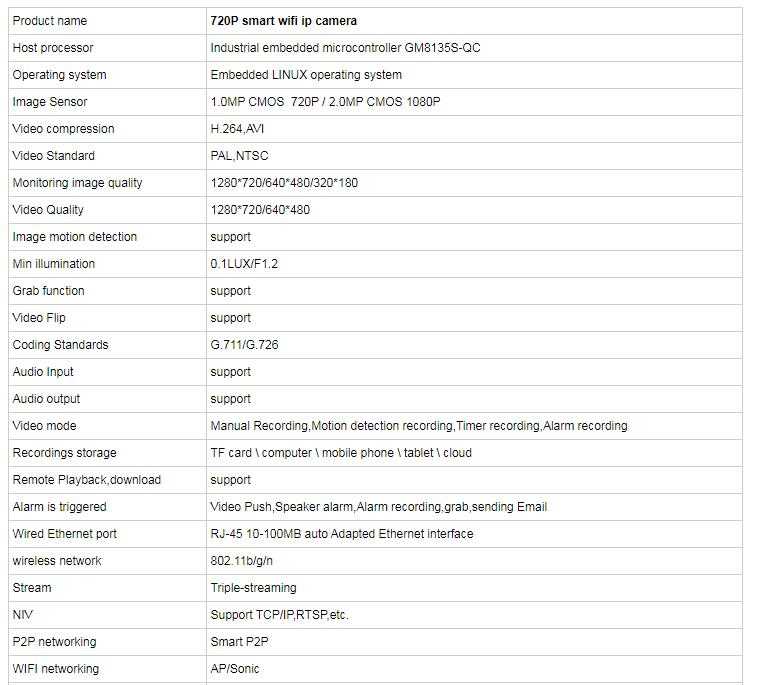Viewport: 759px width, 685px height.
Task: Click the TF card storage options text
Action: (341, 453)
